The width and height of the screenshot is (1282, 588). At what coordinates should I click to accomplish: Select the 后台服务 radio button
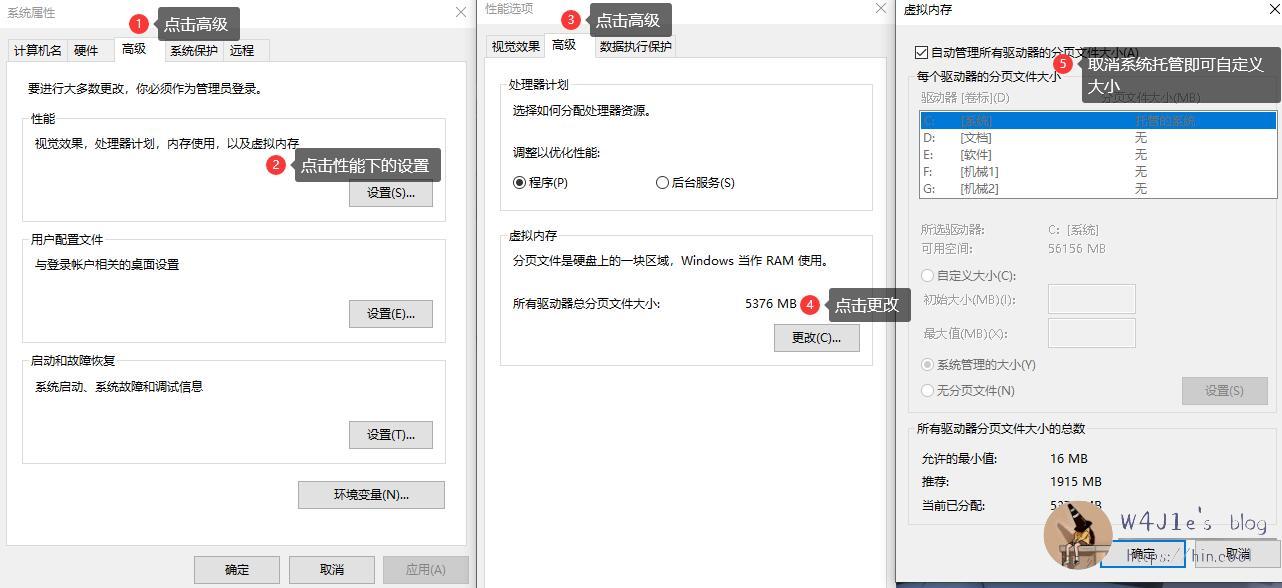(x=662, y=182)
